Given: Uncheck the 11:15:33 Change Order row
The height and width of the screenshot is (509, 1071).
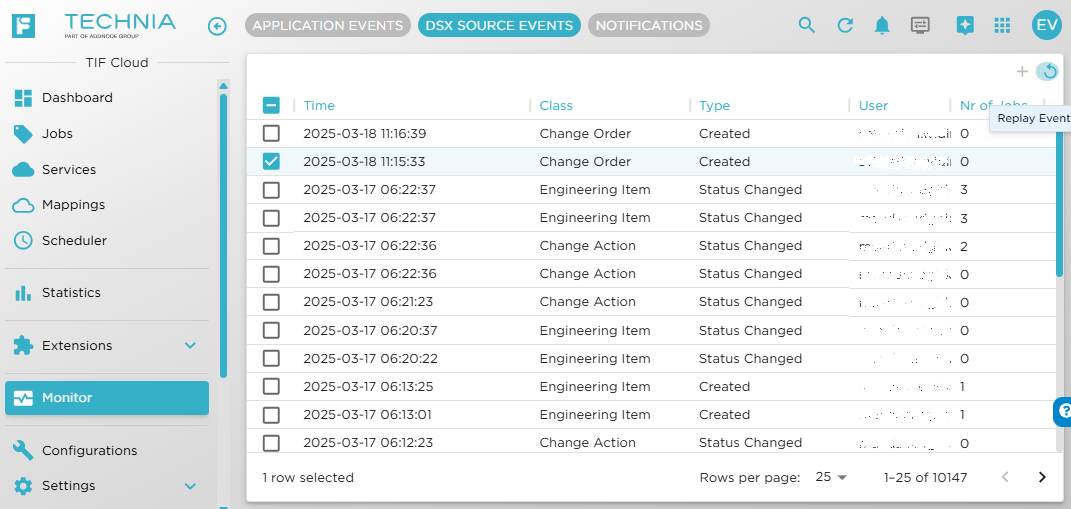Looking at the screenshot, I should click(271, 161).
